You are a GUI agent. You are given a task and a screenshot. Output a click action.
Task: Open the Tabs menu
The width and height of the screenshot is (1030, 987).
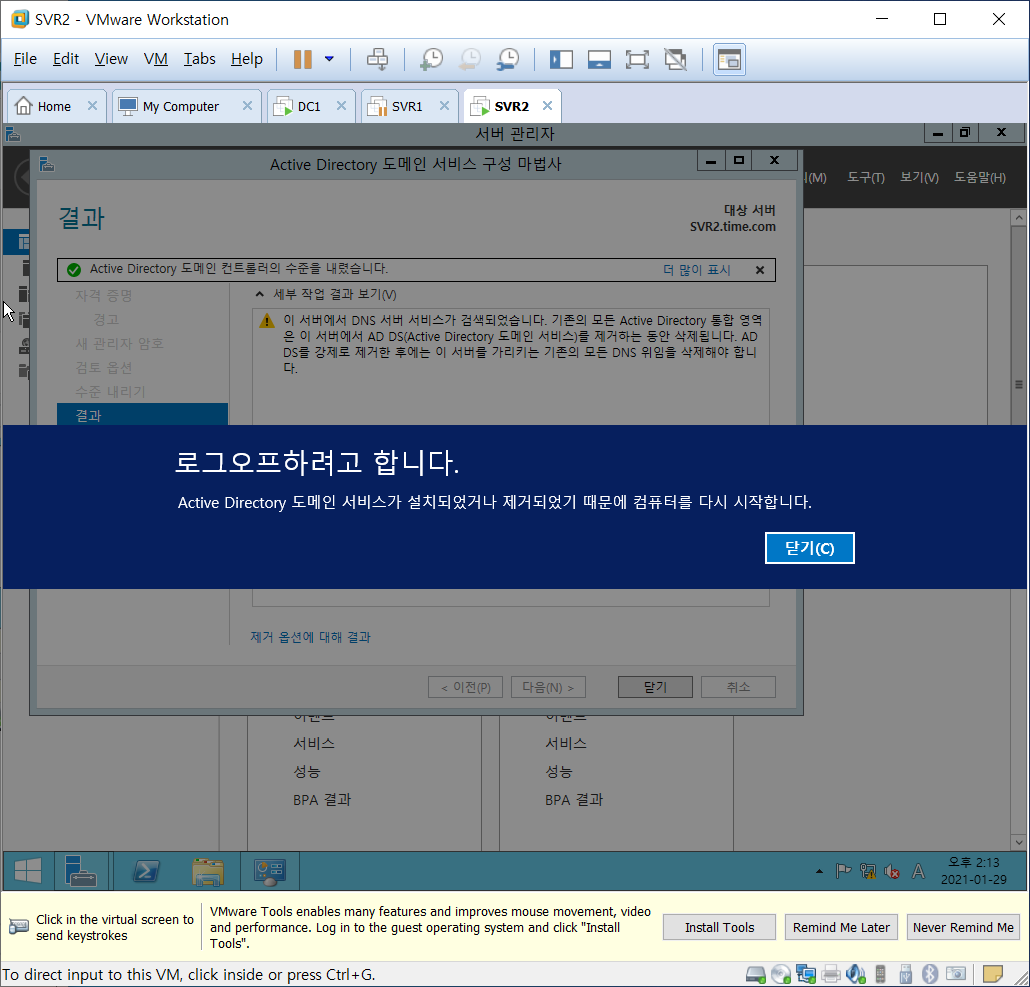point(199,59)
